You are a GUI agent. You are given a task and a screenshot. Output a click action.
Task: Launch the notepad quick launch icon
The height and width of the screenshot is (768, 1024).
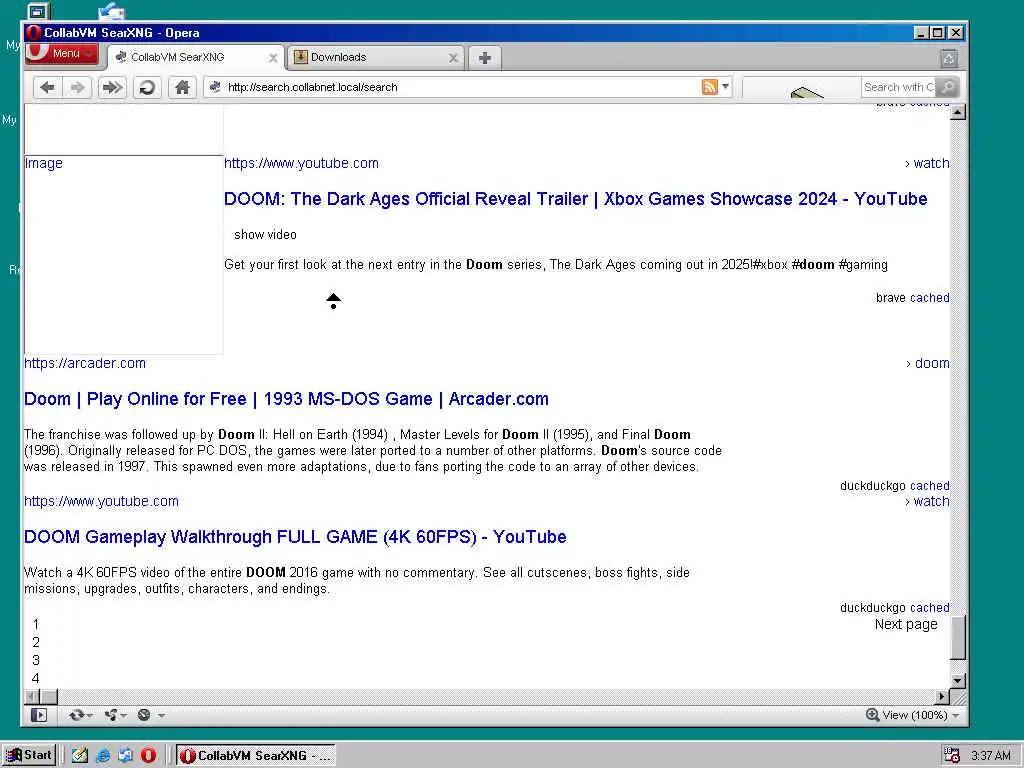[x=80, y=756]
